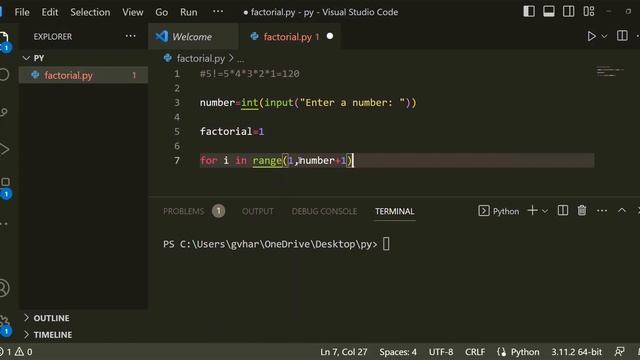Open the Edit menu
This screenshot has width=640, height=360.
pos(49,12)
